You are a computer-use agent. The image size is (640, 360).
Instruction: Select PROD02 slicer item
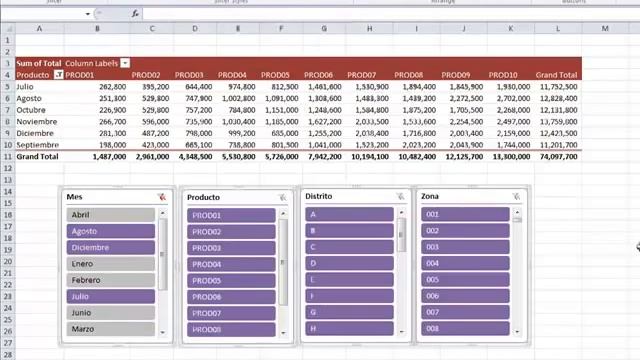pyautogui.click(x=231, y=231)
